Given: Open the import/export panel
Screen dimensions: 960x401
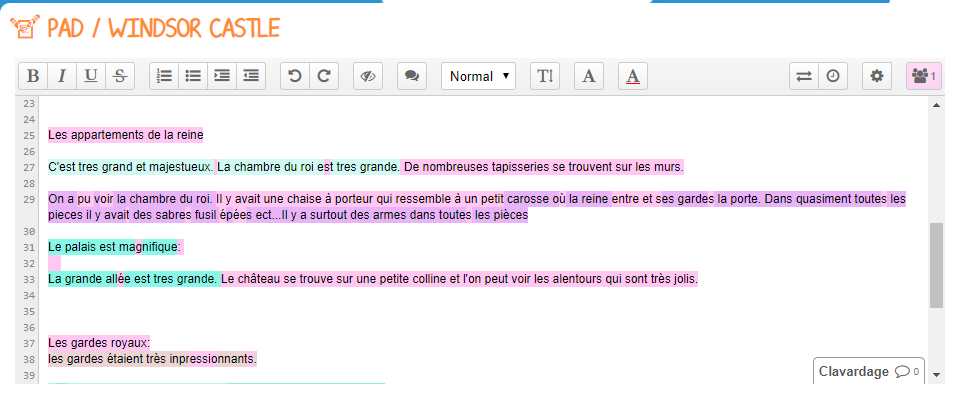Looking at the screenshot, I should (803, 76).
